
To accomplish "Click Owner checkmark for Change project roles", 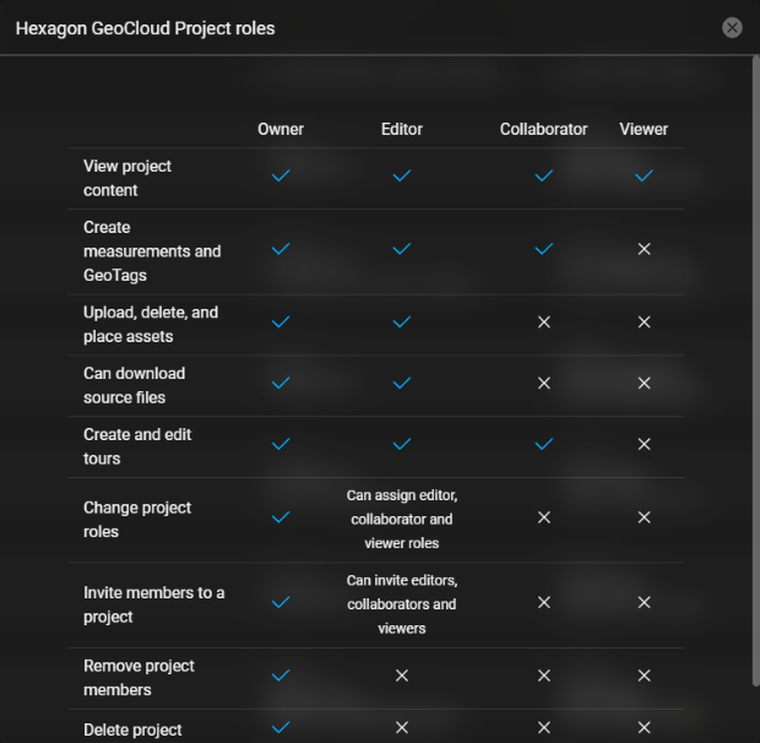I will pos(281,517).
